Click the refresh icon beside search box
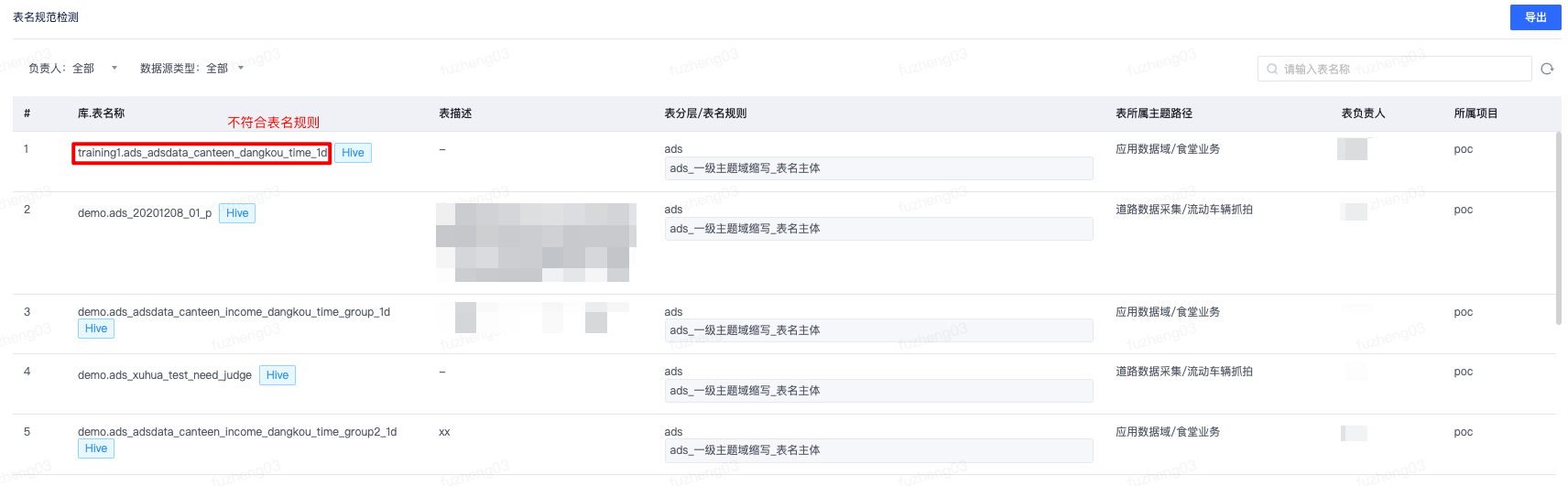 [x=1547, y=69]
